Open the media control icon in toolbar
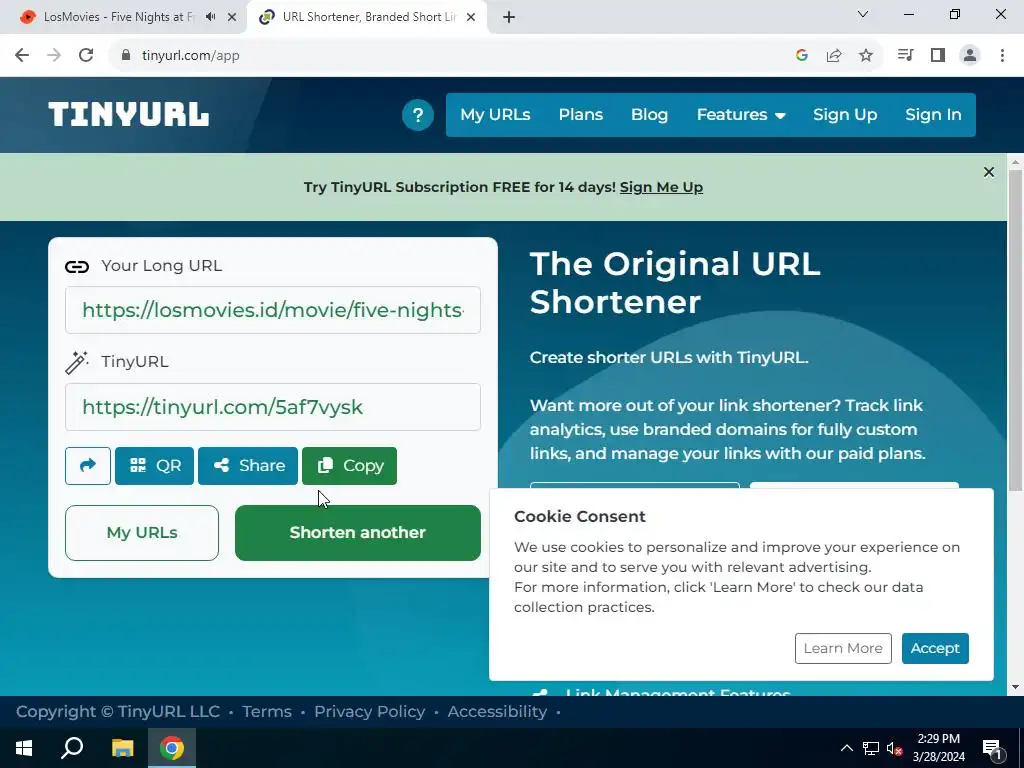 (x=905, y=56)
